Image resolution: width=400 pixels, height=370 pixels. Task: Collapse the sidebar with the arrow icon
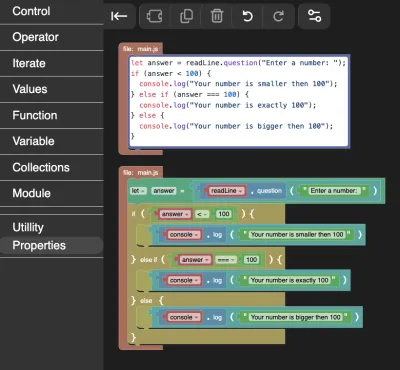click(119, 16)
